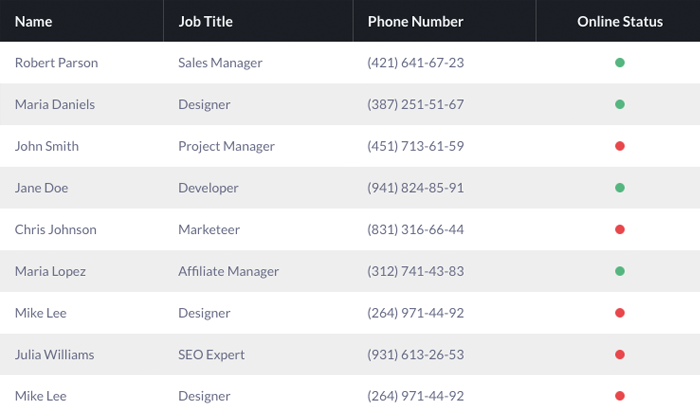The width and height of the screenshot is (700, 412).
Task: Select the Name column header
Action: pos(33,21)
